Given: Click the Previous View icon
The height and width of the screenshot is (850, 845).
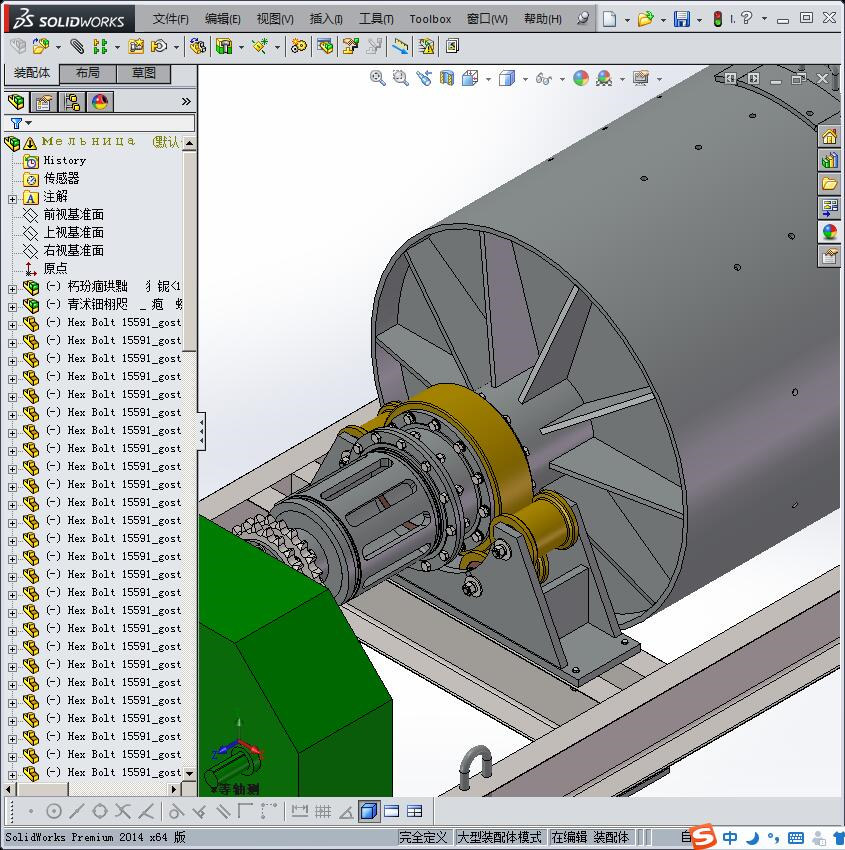Looking at the screenshot, I should [424, 79].
